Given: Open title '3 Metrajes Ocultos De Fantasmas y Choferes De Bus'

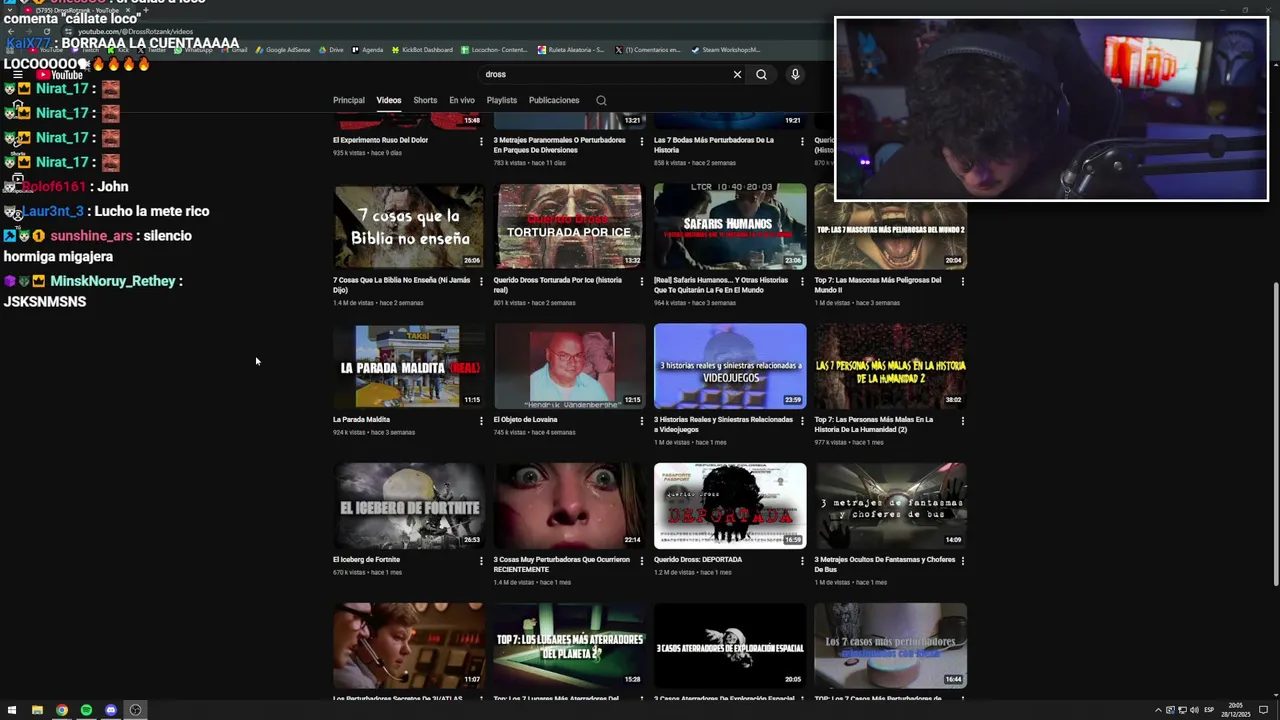Looking at the screenshot, I should tap(884, 565).
